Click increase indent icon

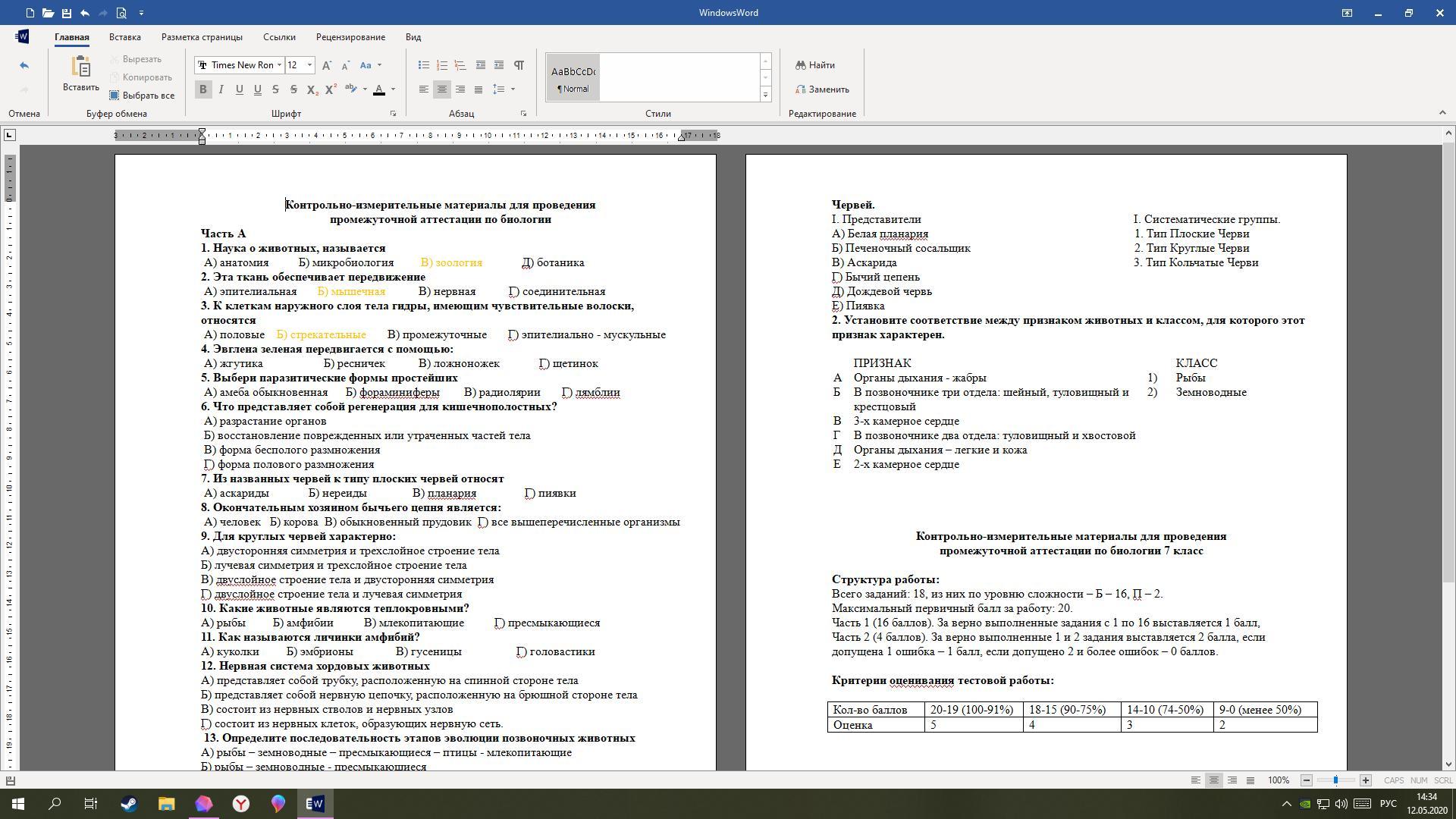[x=499, y=65]
